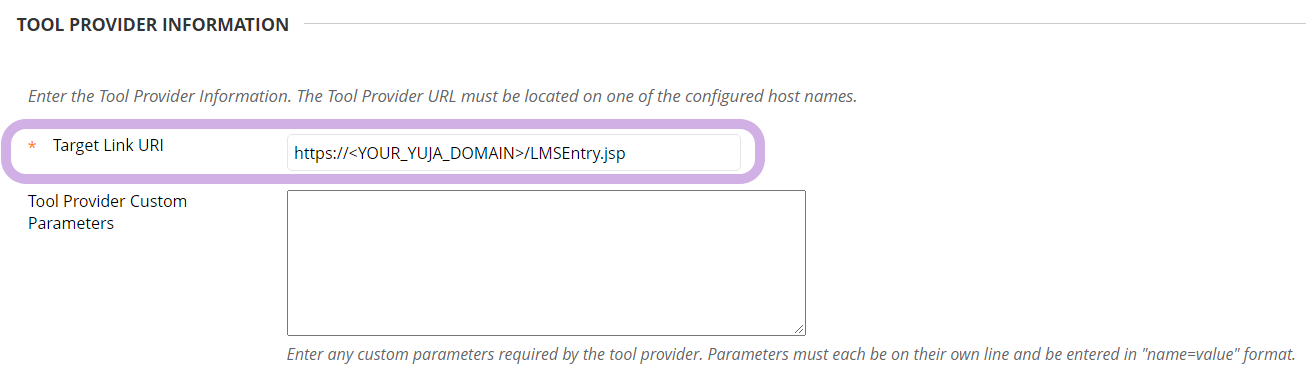Click the Tool Provider Custom Parameters label
The width and height of the screenshot is (1306, 388).
click(107, 212)
